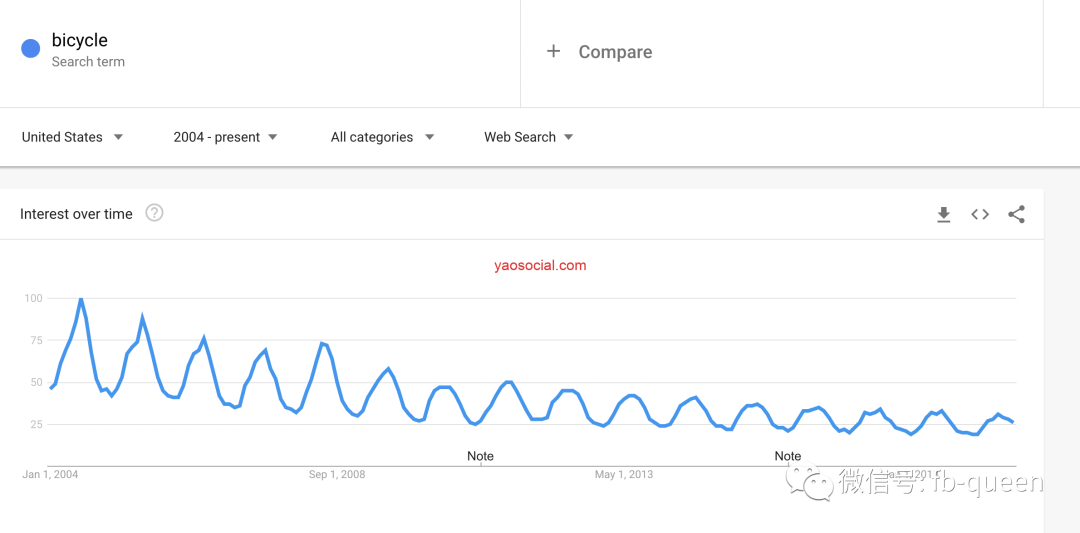Image resolution: width=1080 pixels, height=533 pixels.
Task: Download the interest over time data
Action: click(944, 215)
